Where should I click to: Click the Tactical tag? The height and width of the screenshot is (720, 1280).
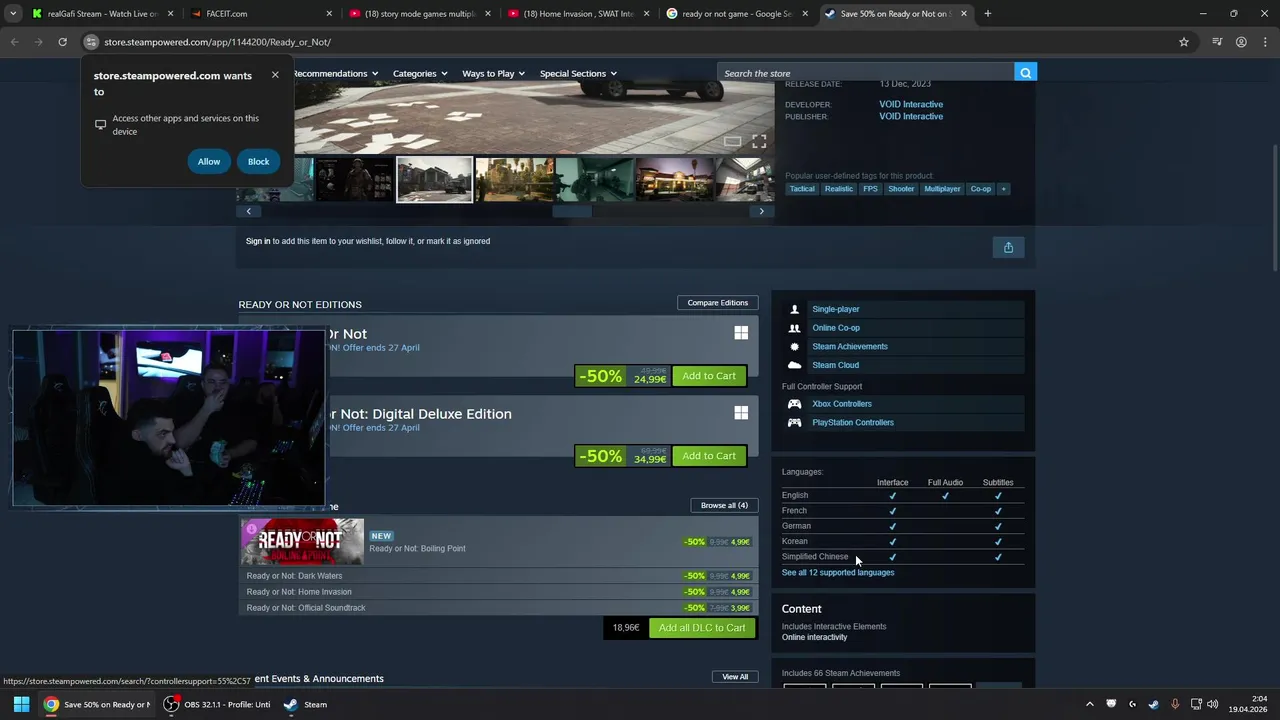(x=802, y=189)
